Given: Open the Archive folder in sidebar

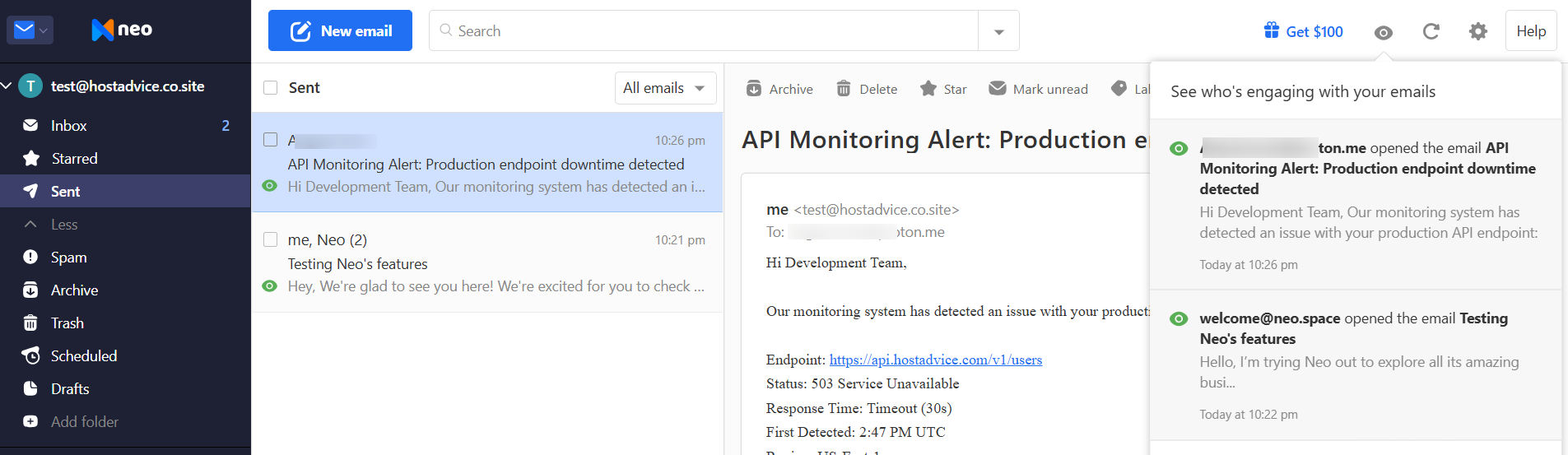Looking at the screenshot, I should coord(125,290).
